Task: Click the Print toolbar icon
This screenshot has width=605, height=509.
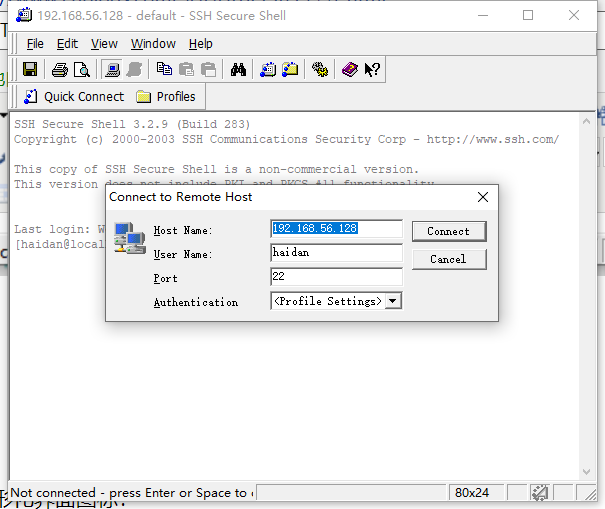Action: point(60,70)
